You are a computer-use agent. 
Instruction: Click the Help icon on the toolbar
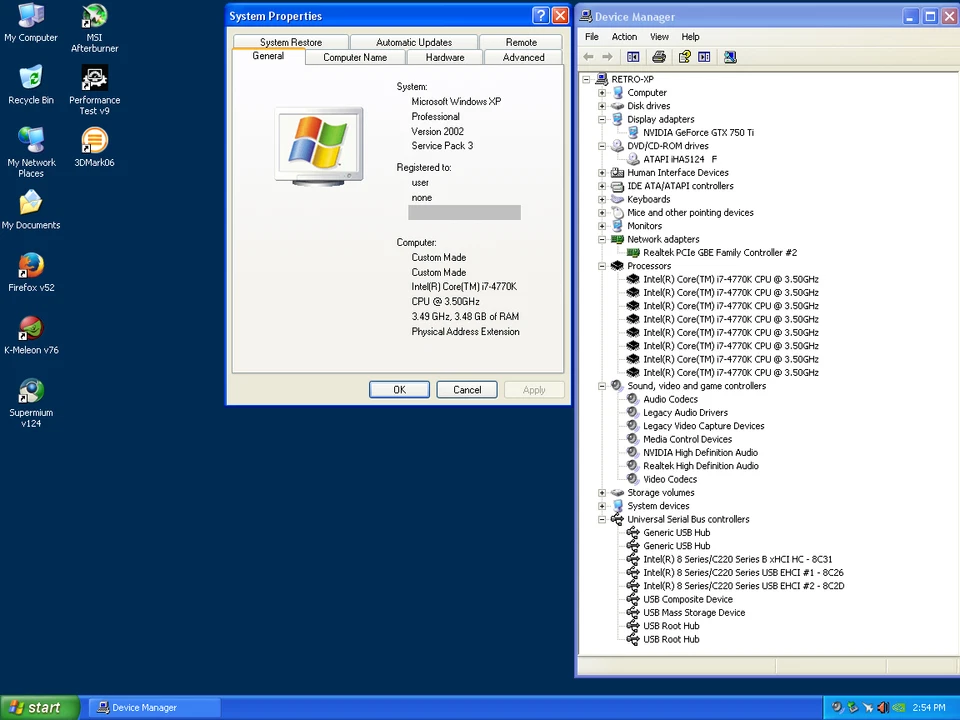pos(683,57)
